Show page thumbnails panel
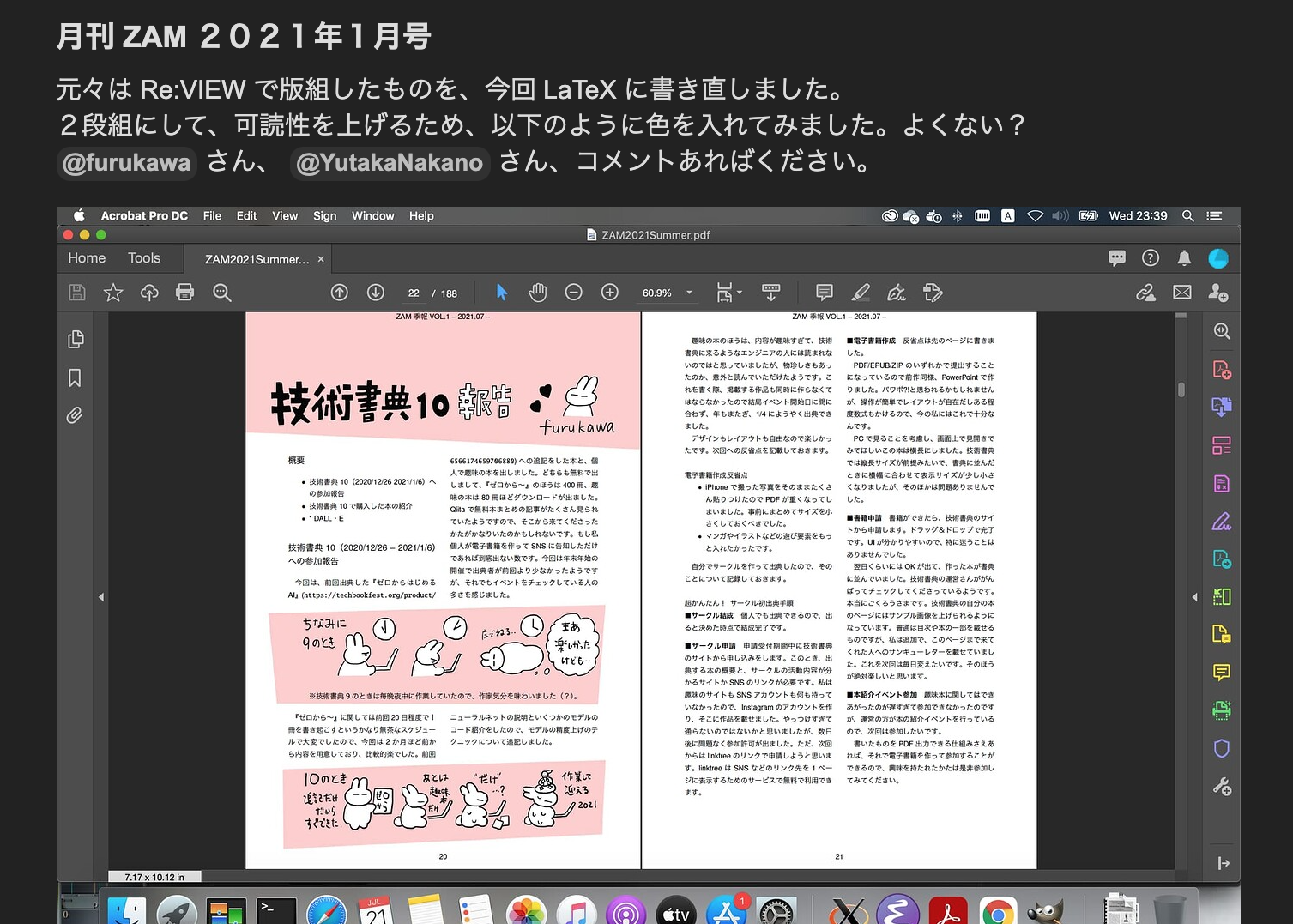Screen dimensions: 1293x924 [76, 339]
